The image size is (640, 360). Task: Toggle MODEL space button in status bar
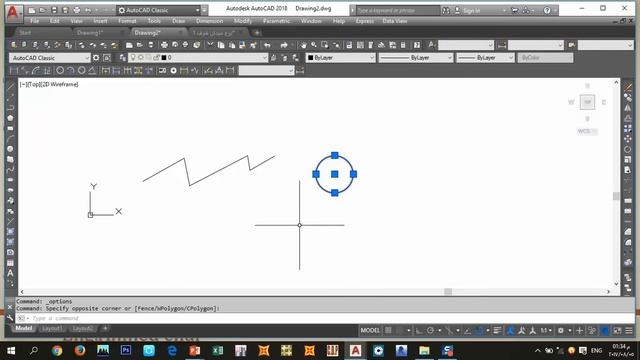[x=370, y=331]
